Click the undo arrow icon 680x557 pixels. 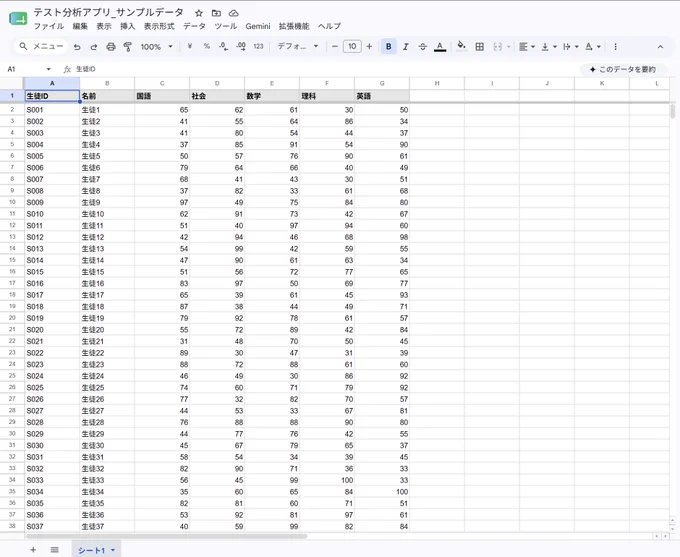click(77, 47)
